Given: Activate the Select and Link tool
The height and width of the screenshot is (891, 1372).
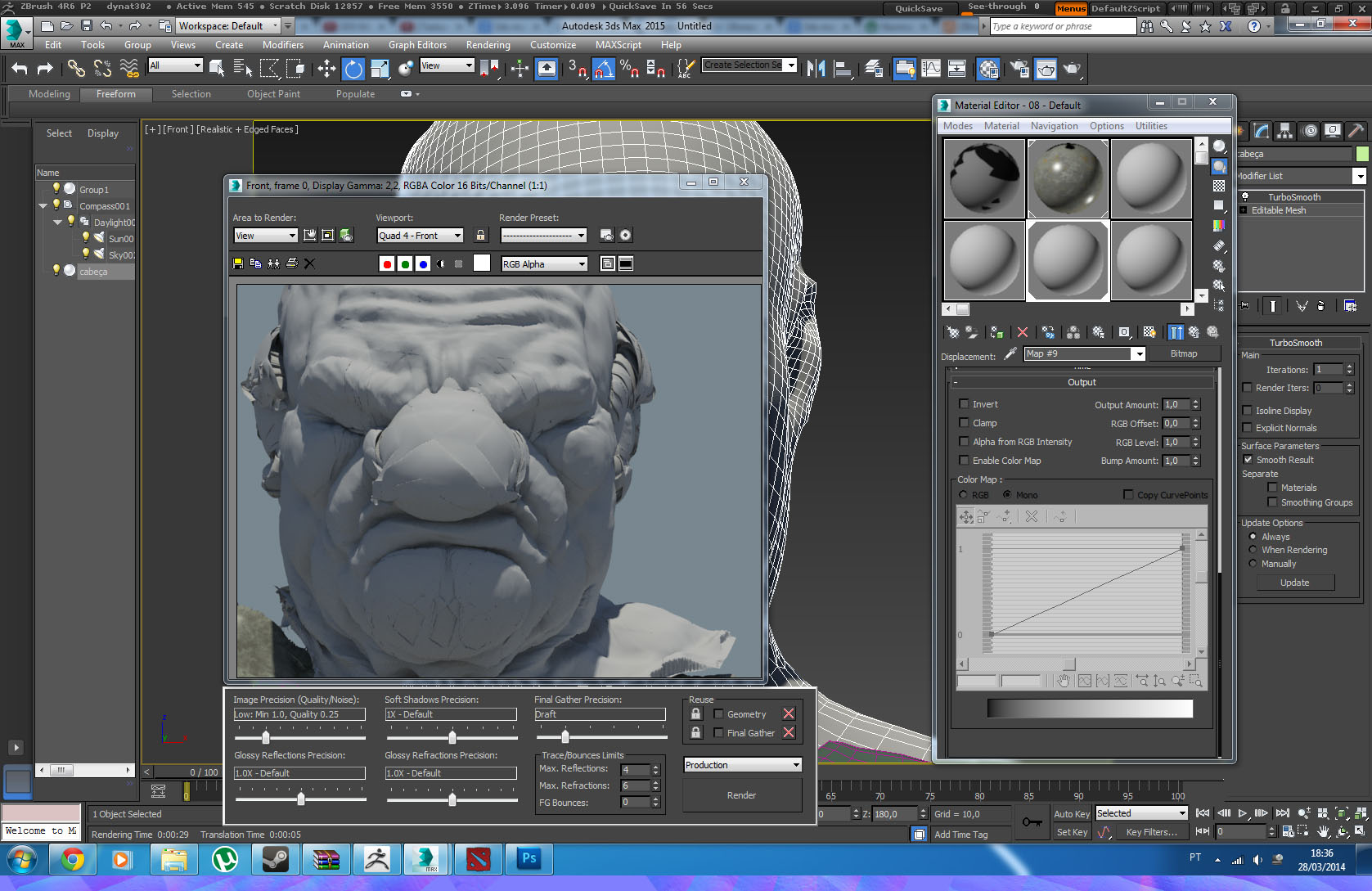Looking at the screenshot, I should (76, 69).
